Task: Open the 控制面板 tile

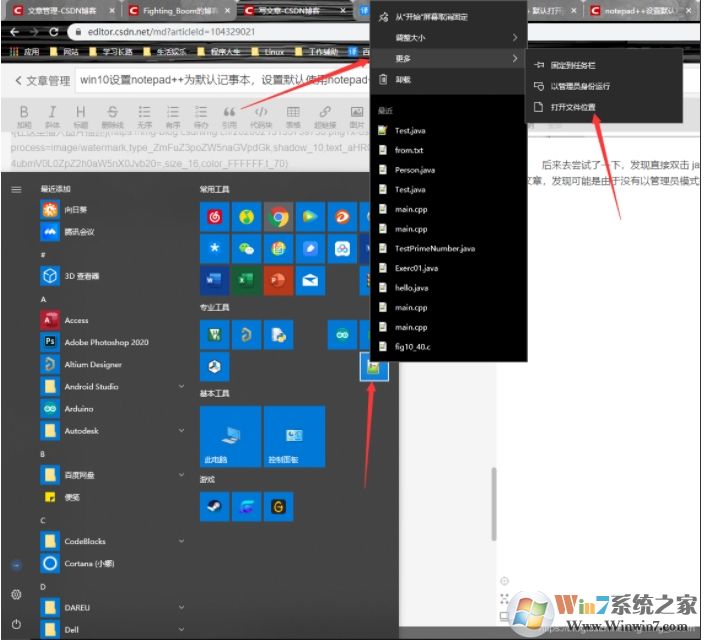Action: 295,437
